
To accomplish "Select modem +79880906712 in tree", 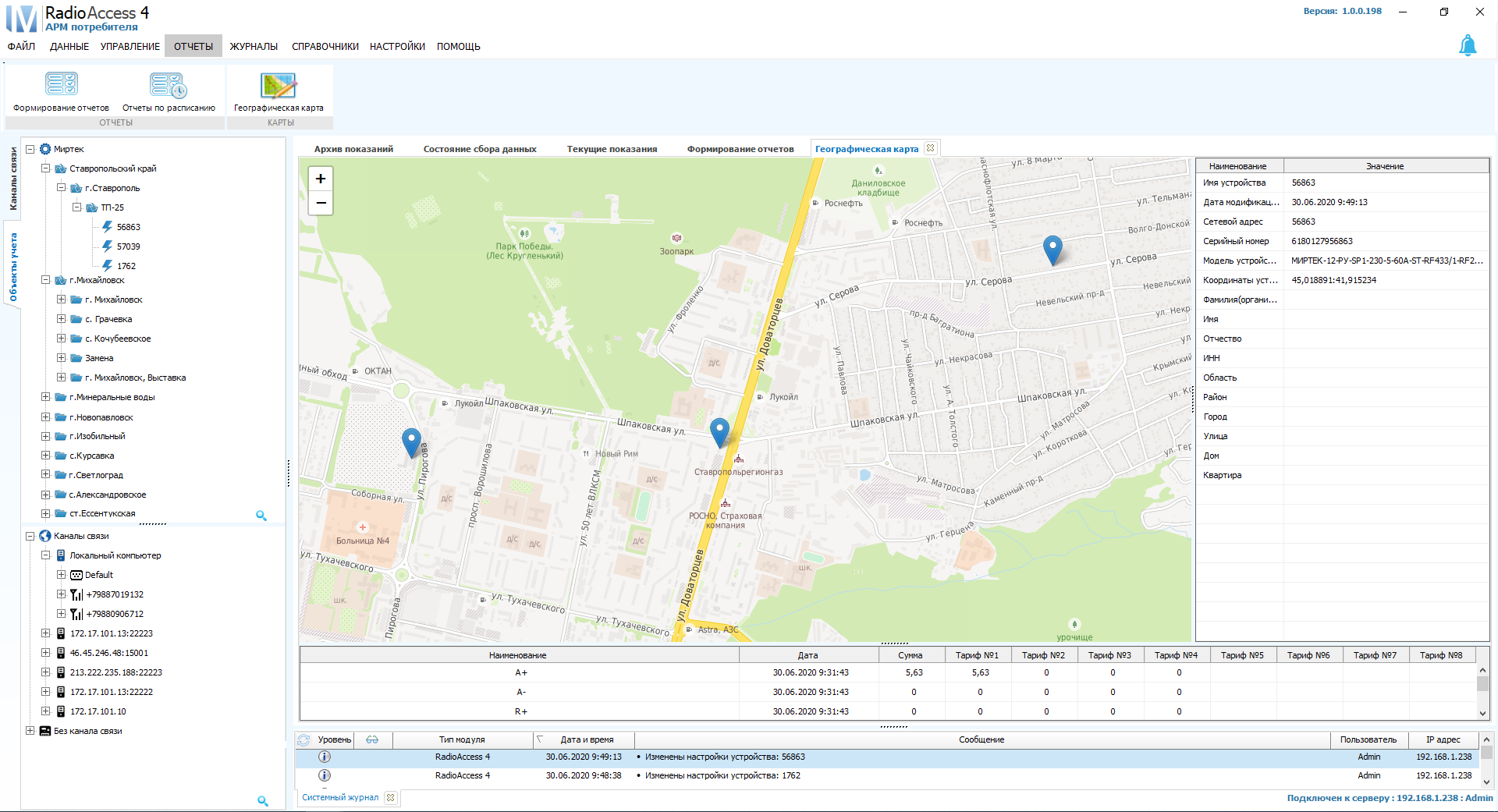I will 115,614.
